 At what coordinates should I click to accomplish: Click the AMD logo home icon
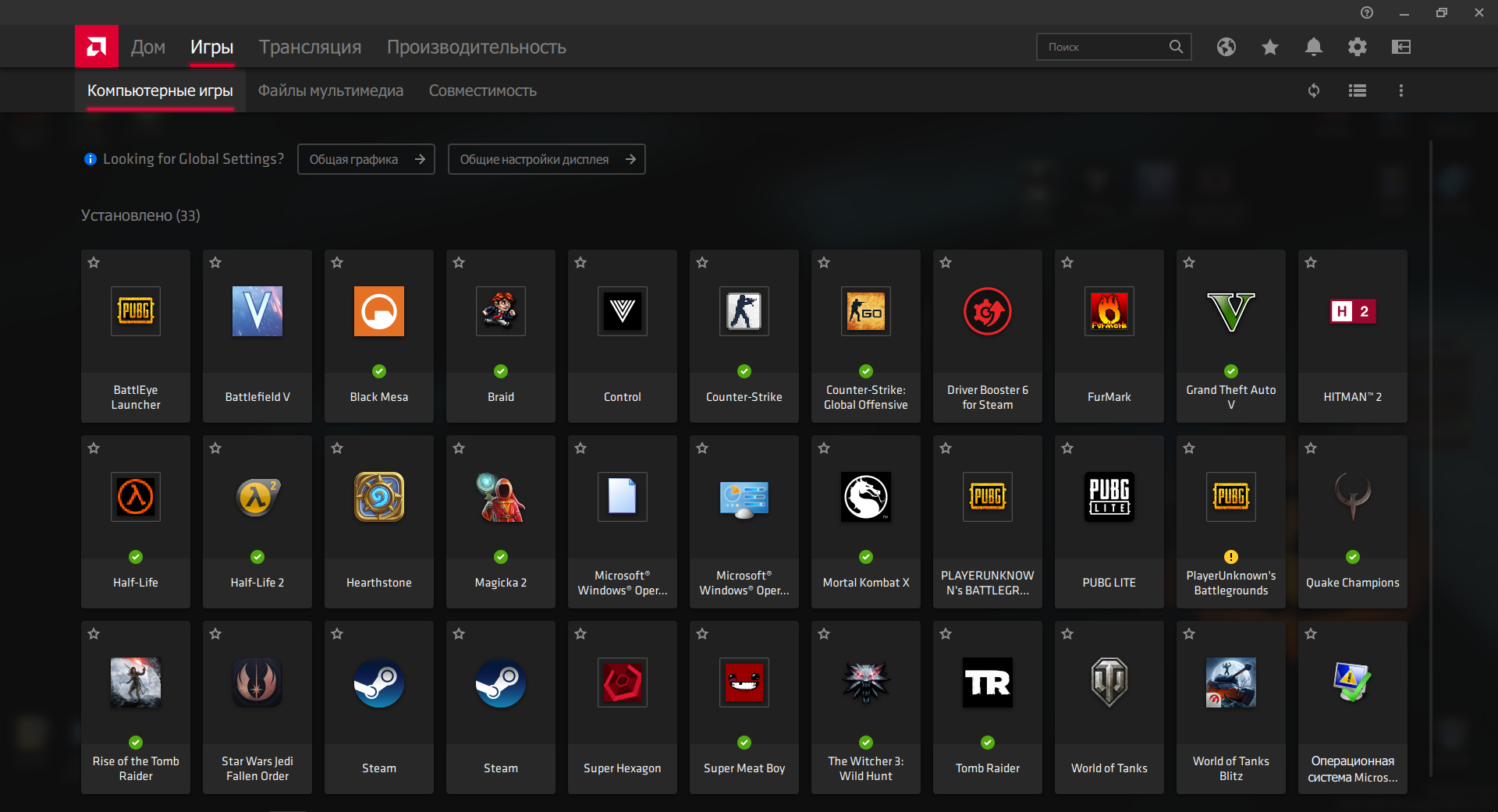coord(97,47)
